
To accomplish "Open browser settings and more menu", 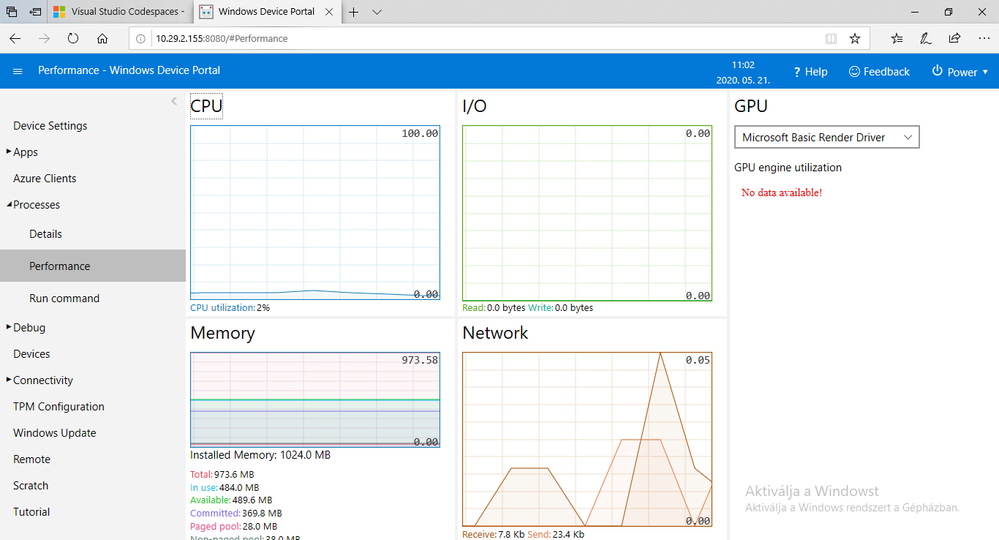I will [x=984, y=39].
